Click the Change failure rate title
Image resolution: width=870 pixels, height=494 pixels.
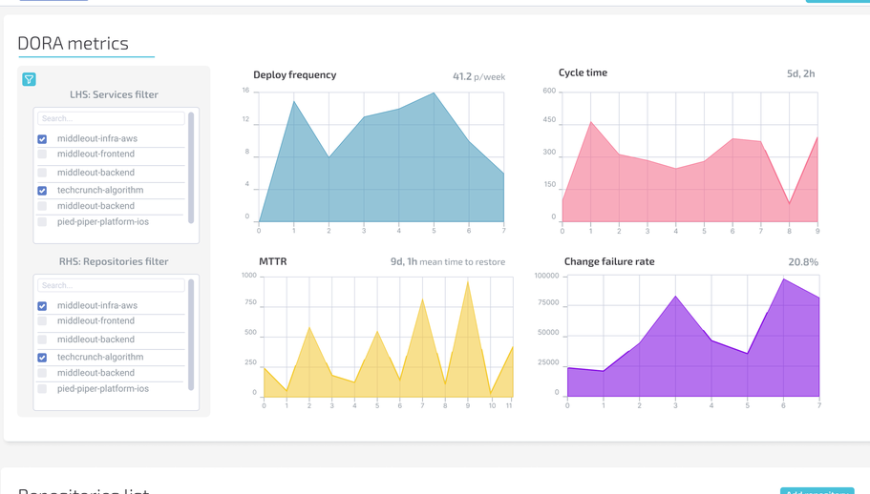pyautogui.click(x=609, y=261)
